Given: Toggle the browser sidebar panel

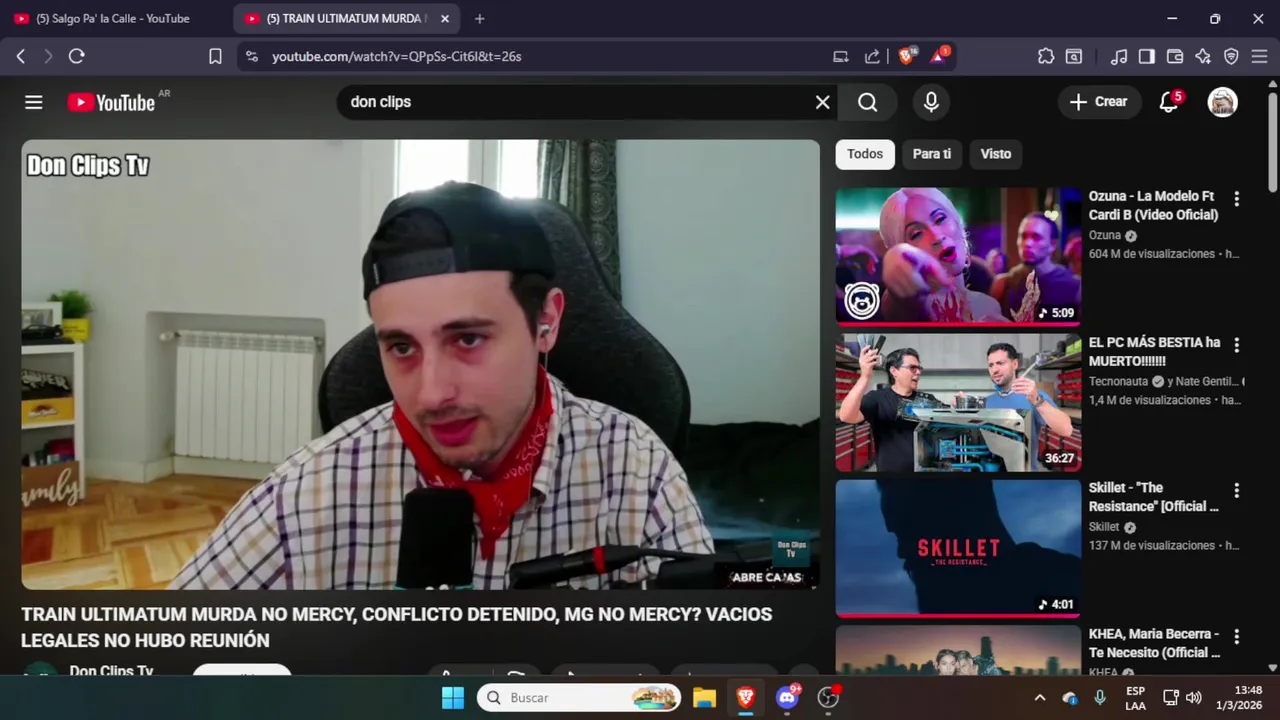Looking at the screenshot, I should (x=1147, y=56).
